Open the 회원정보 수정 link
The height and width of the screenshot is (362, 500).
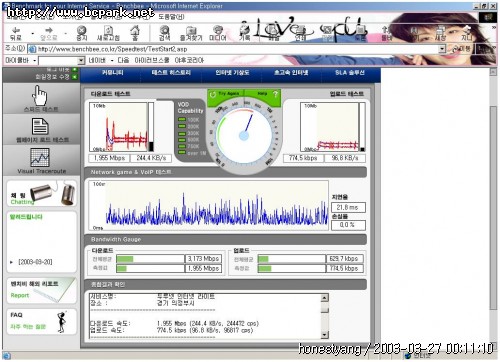click(x=52, y=77)
